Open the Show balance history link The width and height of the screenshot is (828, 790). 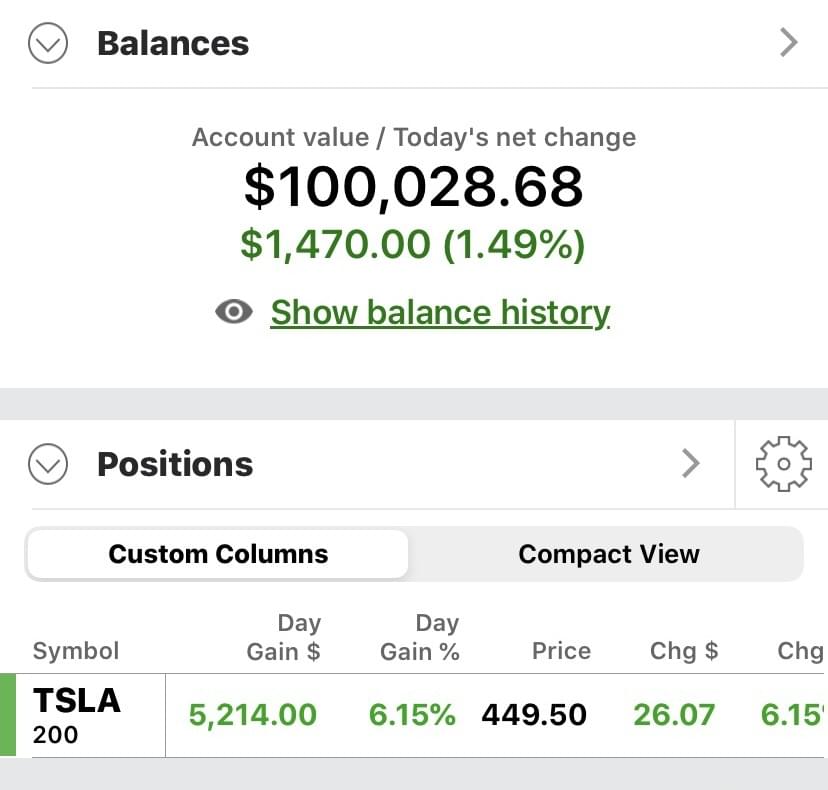tap(440, 312)
